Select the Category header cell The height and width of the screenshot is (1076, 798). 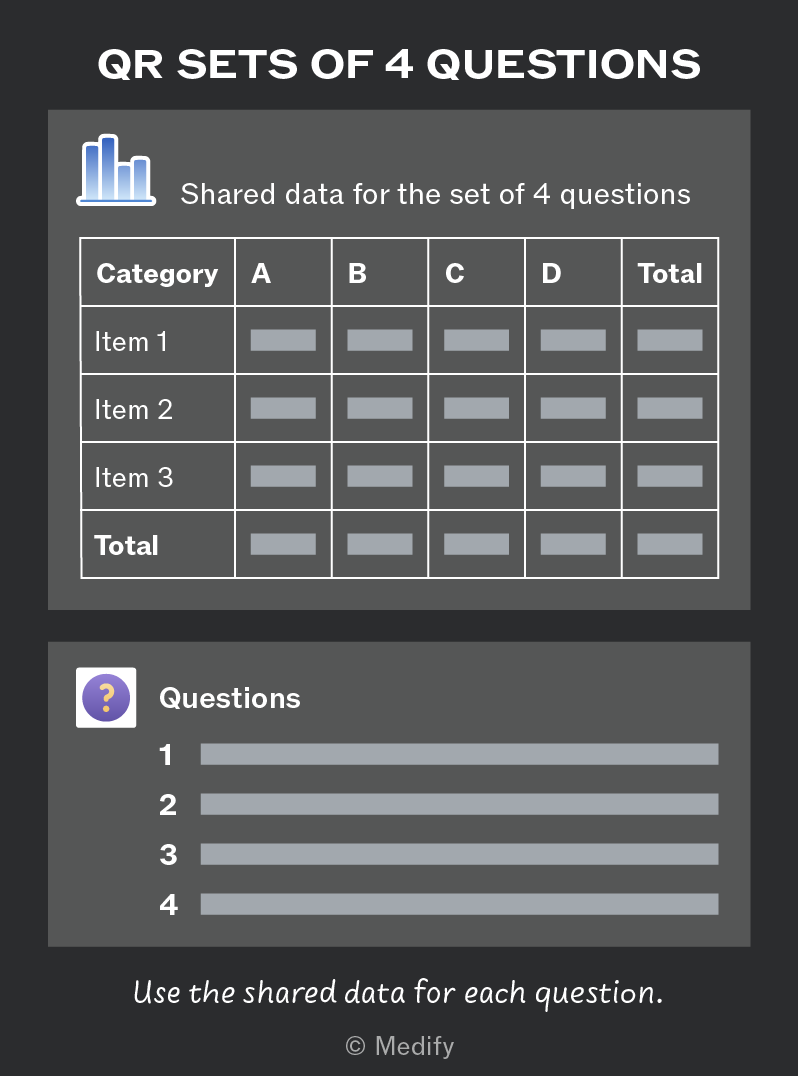click(157, 273)
